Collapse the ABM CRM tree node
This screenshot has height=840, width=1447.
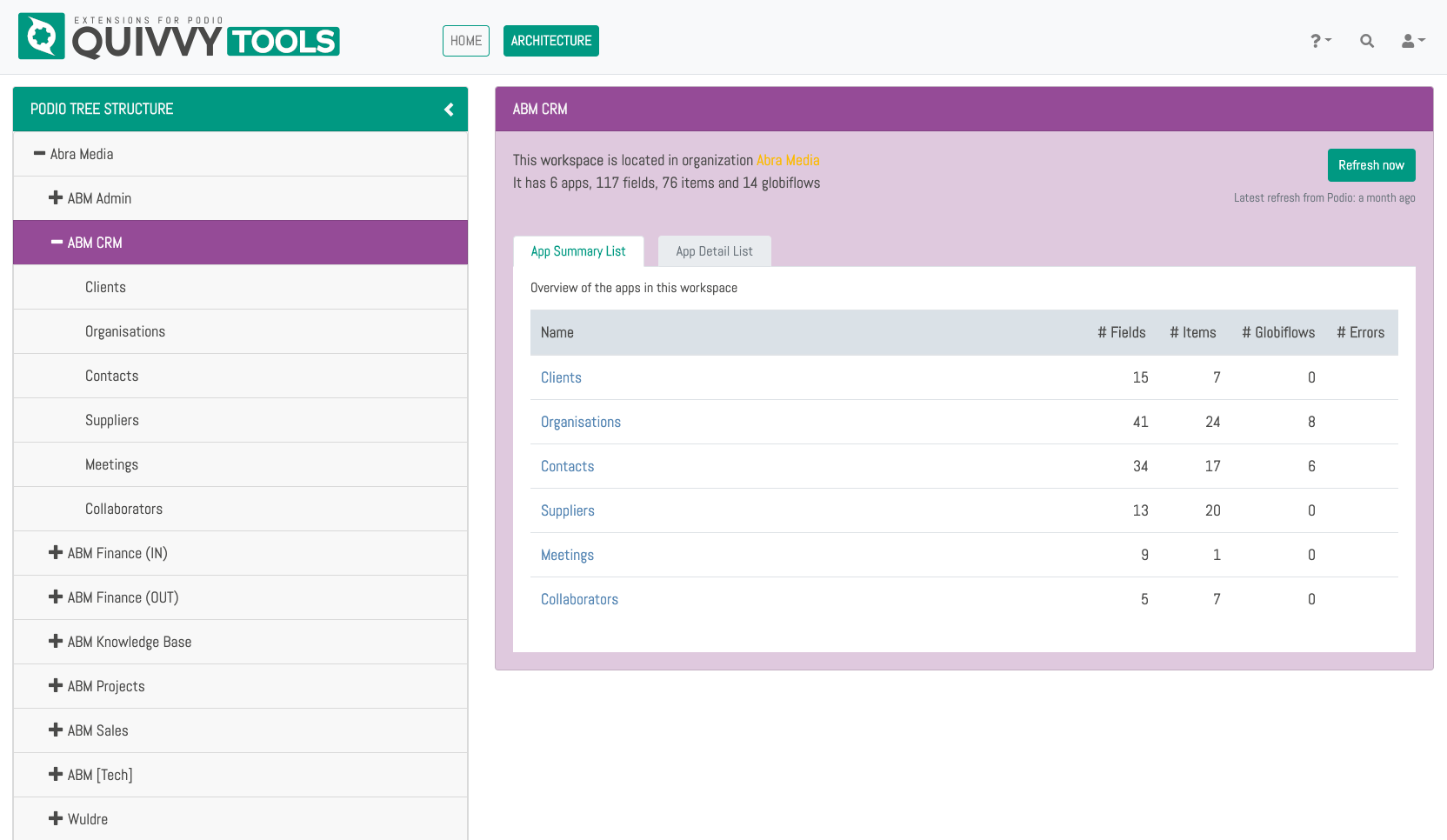(x=57, y=243)
